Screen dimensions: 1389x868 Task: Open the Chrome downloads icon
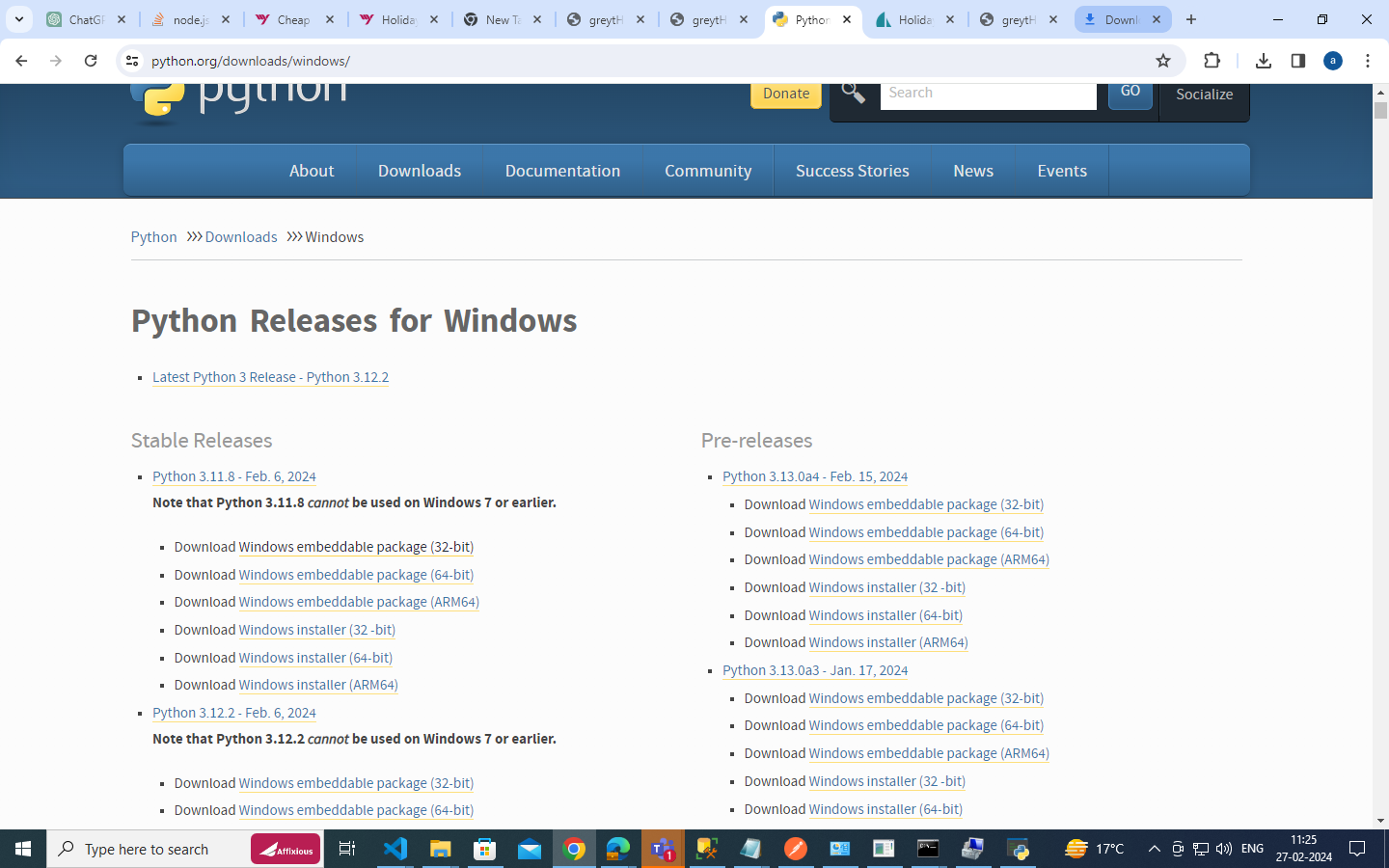click(x=1264, y=61)
